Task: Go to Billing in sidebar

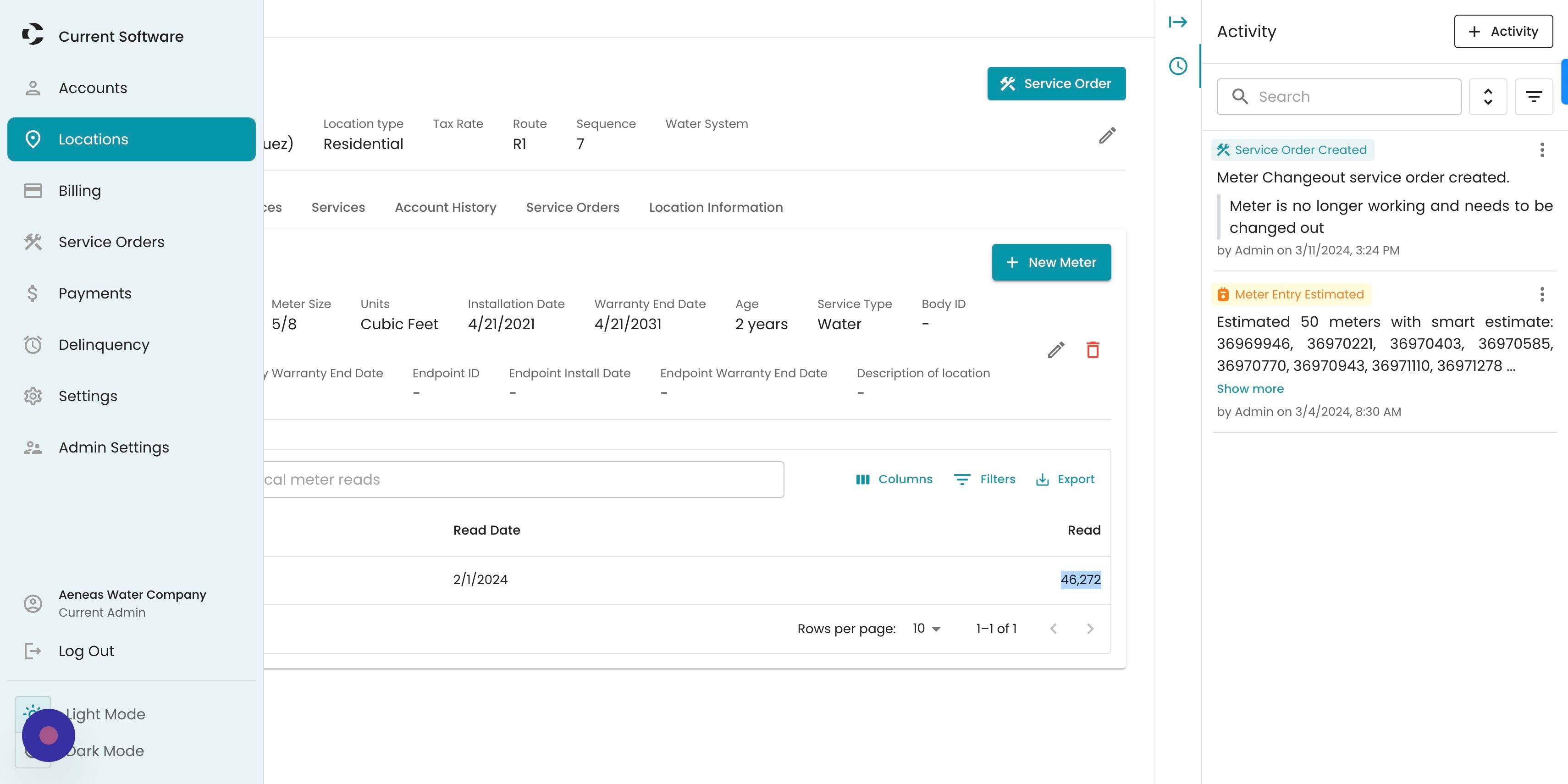Action: click(80, 191)
